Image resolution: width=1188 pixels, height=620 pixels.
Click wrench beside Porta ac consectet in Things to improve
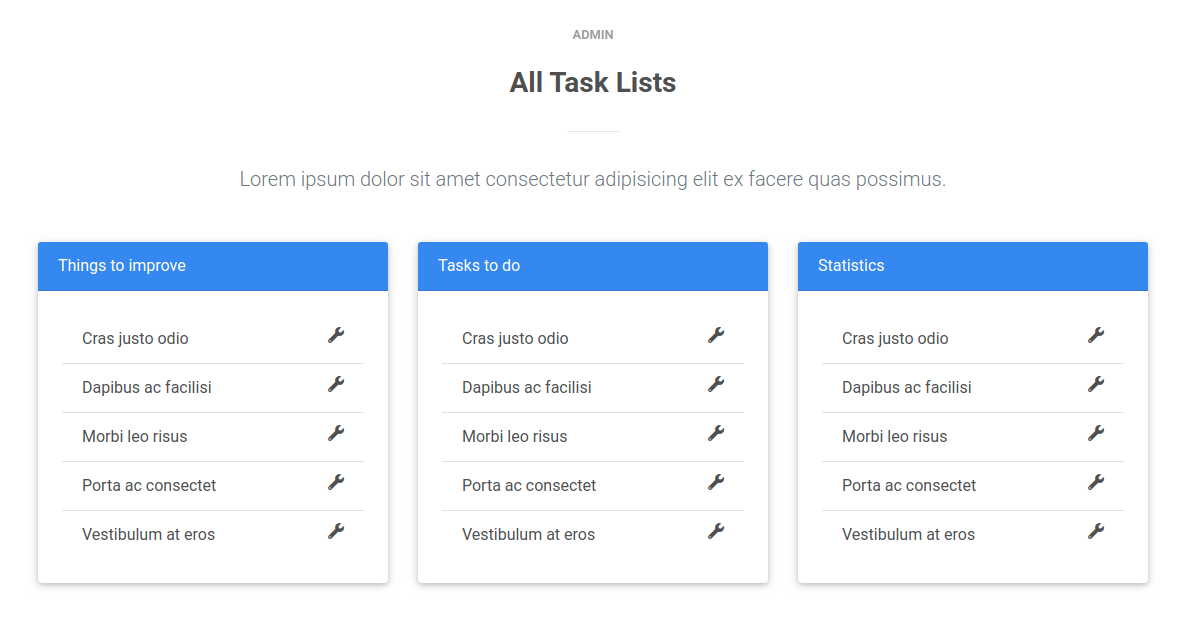tap(336, 482)
